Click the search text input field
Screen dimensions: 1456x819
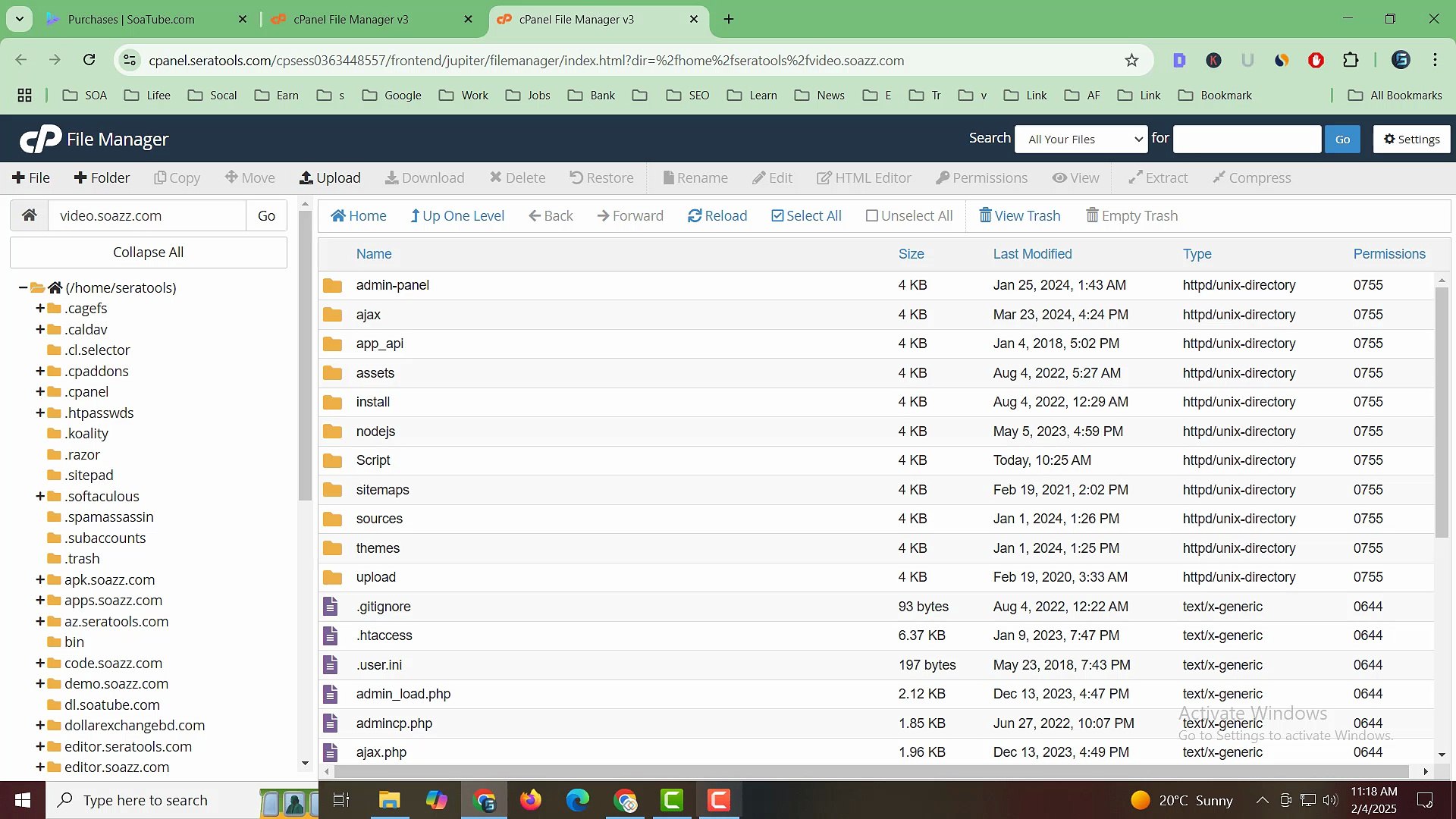pos(1247,139)
